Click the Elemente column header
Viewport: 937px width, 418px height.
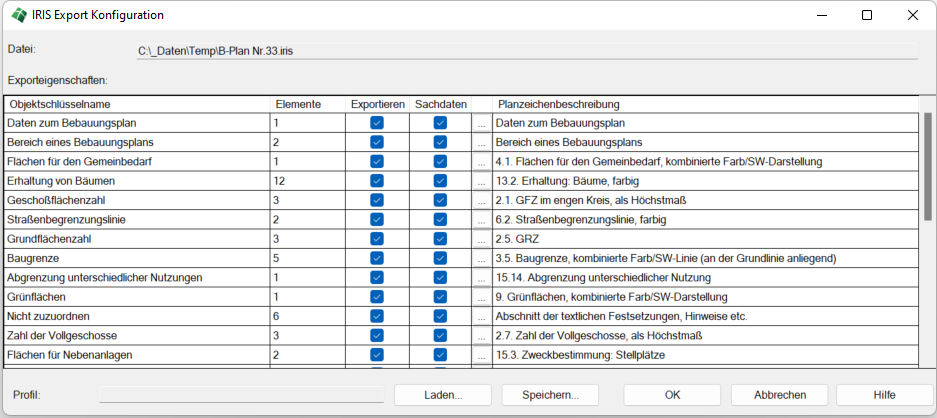pos(307,104)
